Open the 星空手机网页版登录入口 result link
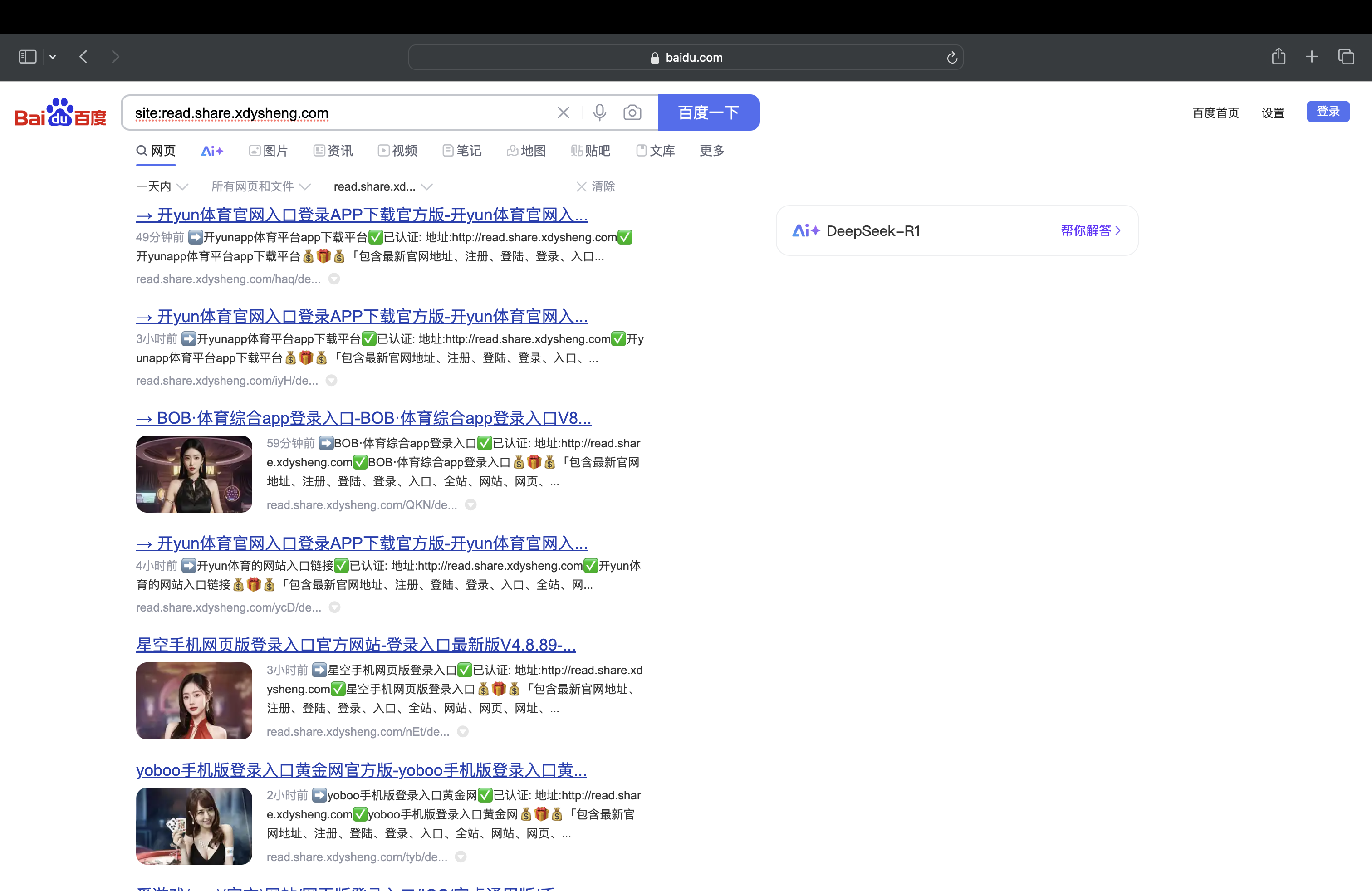The height and width of the screenshot is (891, 1372). coord(356,644)
